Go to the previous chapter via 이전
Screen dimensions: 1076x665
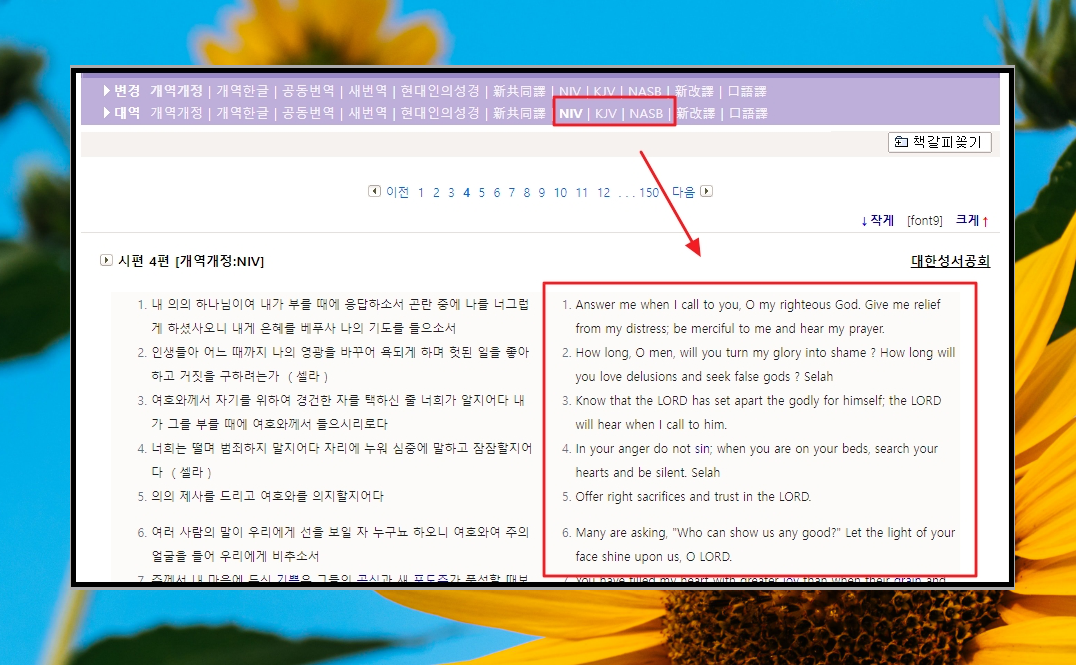click(x=397, y=191)
